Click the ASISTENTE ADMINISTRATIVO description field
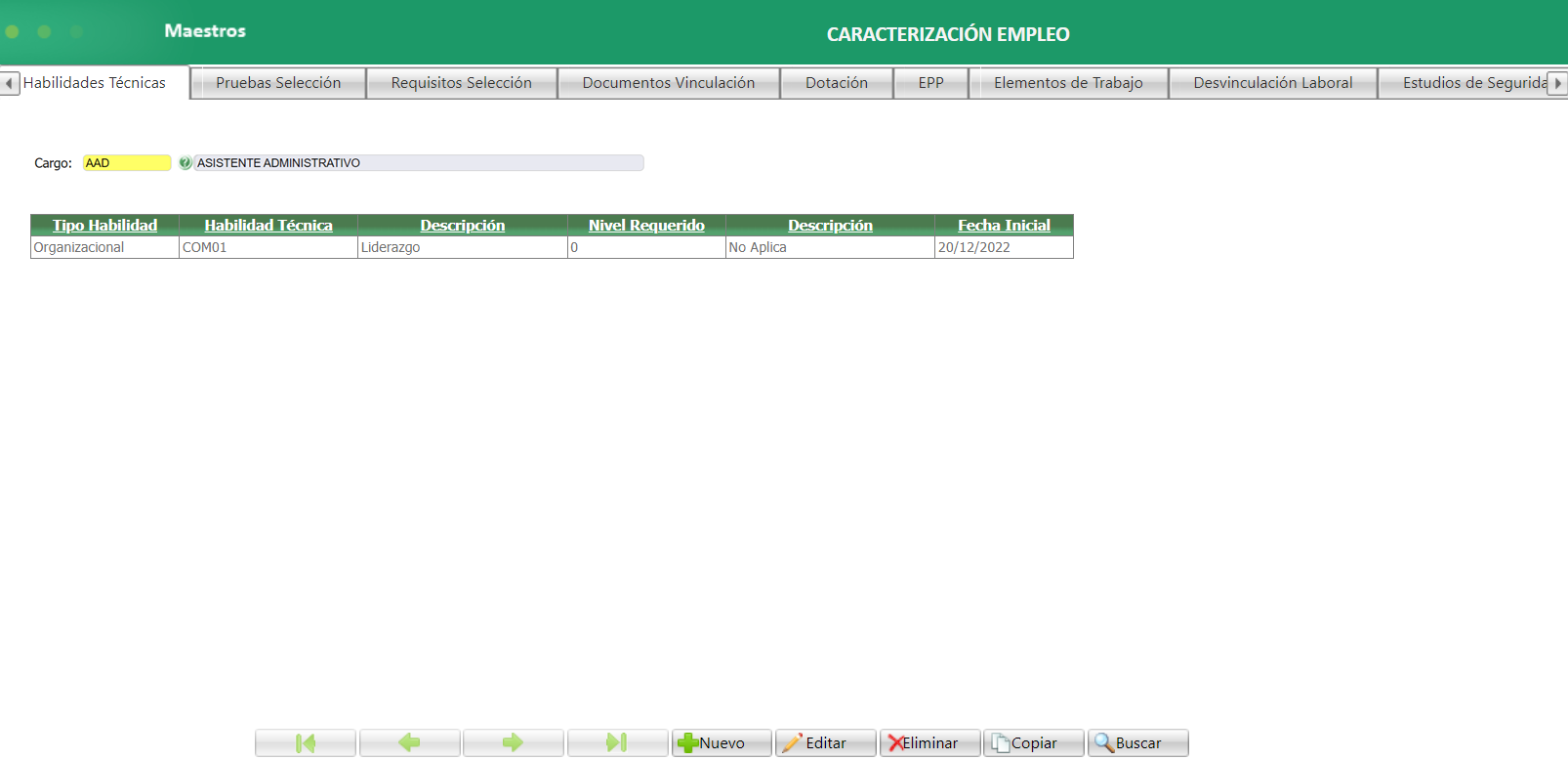 [x=419, y=163]
